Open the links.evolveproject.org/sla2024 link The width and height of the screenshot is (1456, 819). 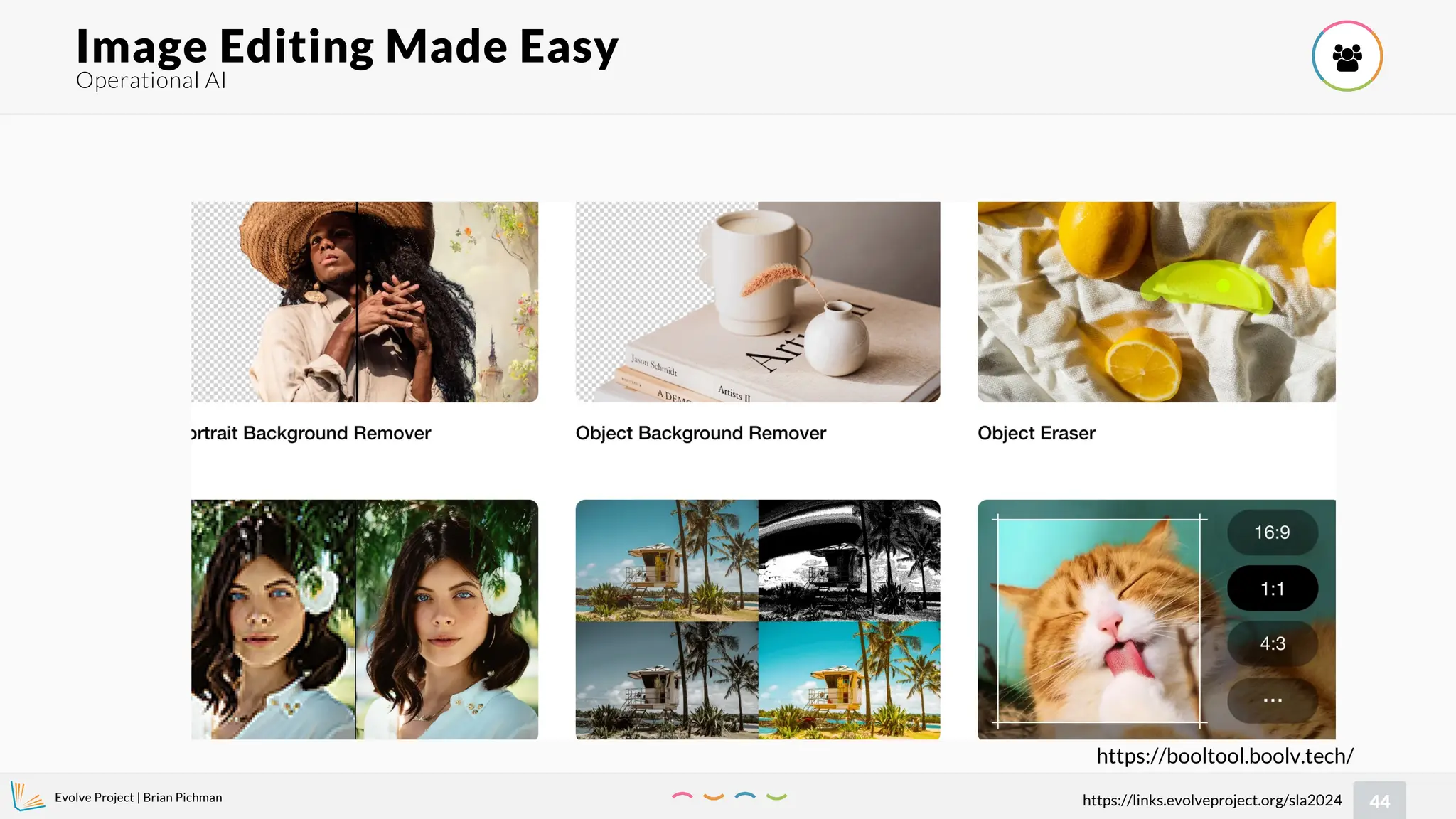pyautogui.click(x=1212, y=801)
